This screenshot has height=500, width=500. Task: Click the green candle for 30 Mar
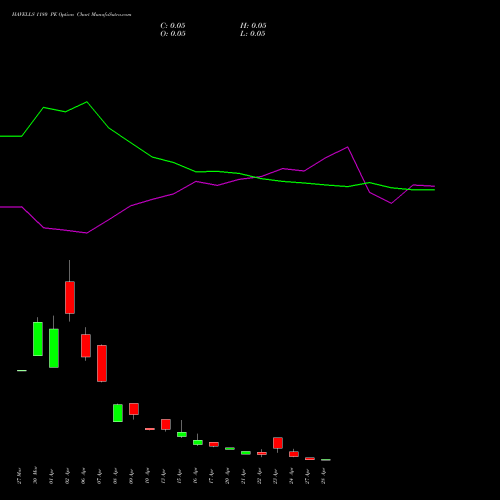[x=38, y=339]
